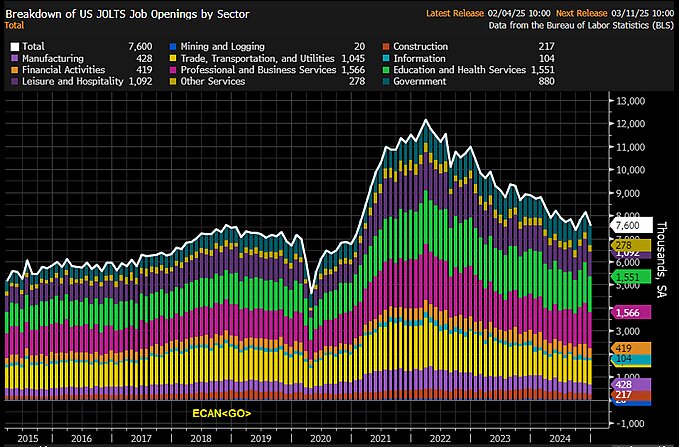Click the Manufacturing purple legend swatch

[11, 59]
